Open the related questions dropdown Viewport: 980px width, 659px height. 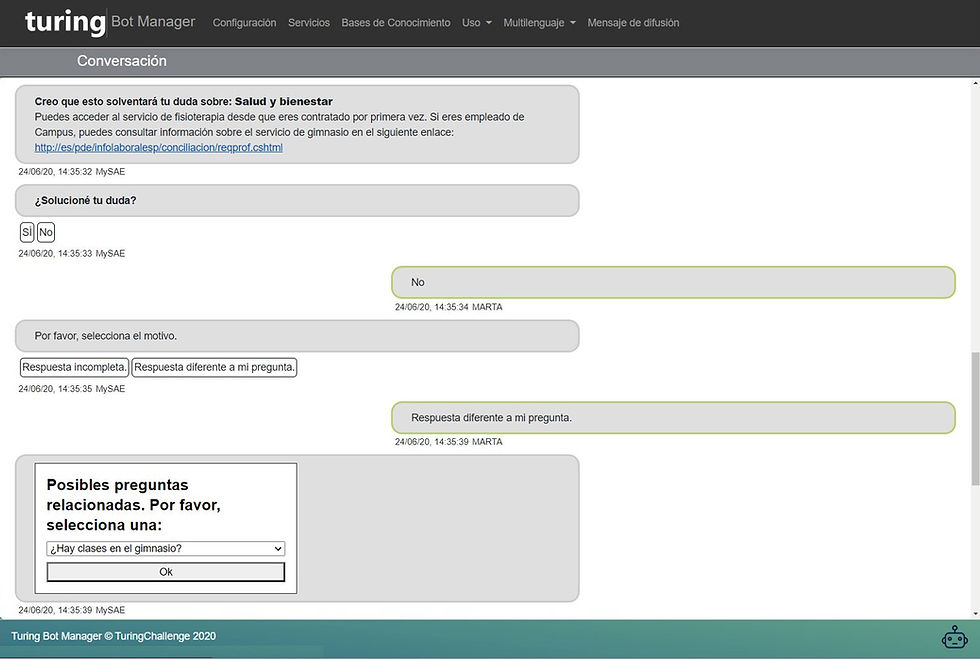(x=166, y=548)
